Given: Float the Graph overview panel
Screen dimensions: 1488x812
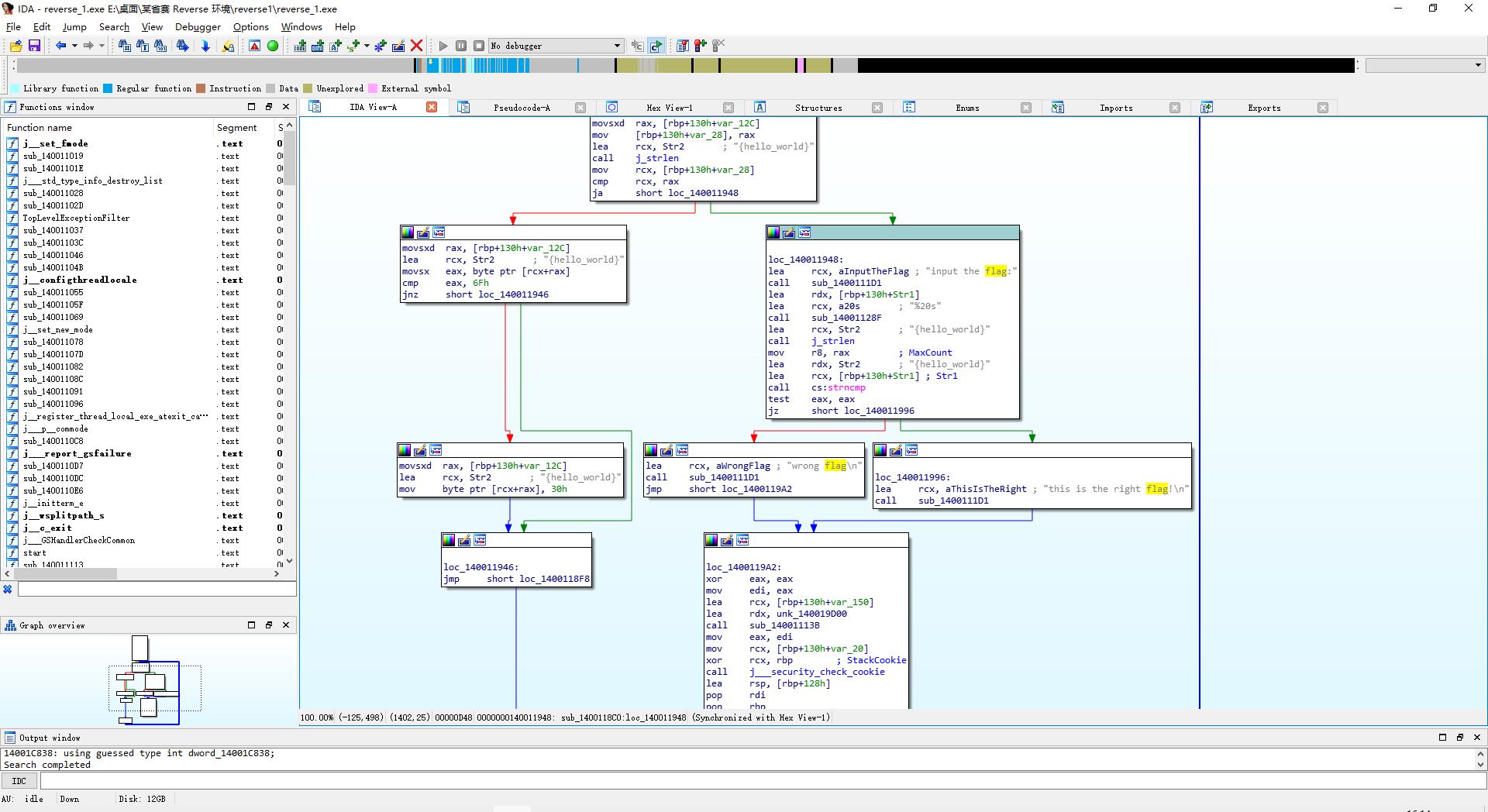Looking at the screenshot, I should [269, 624].
